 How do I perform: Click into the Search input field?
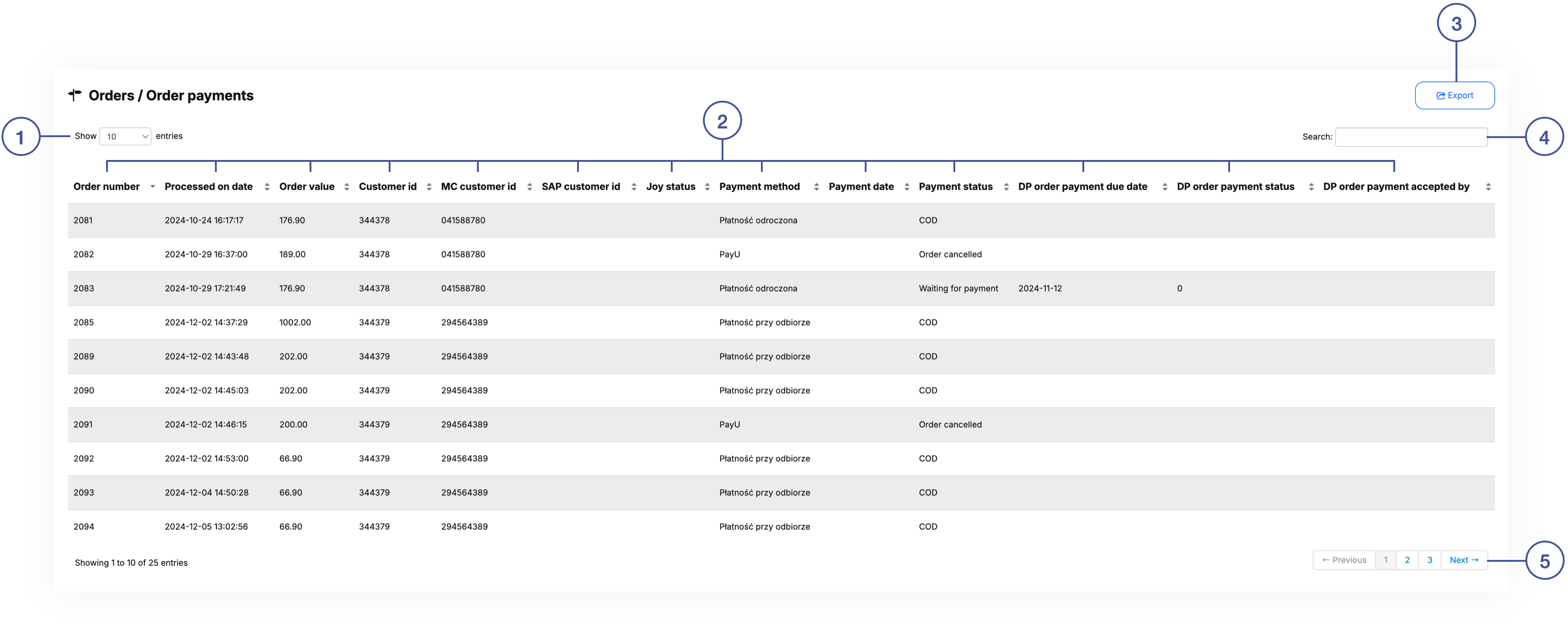1410,137
